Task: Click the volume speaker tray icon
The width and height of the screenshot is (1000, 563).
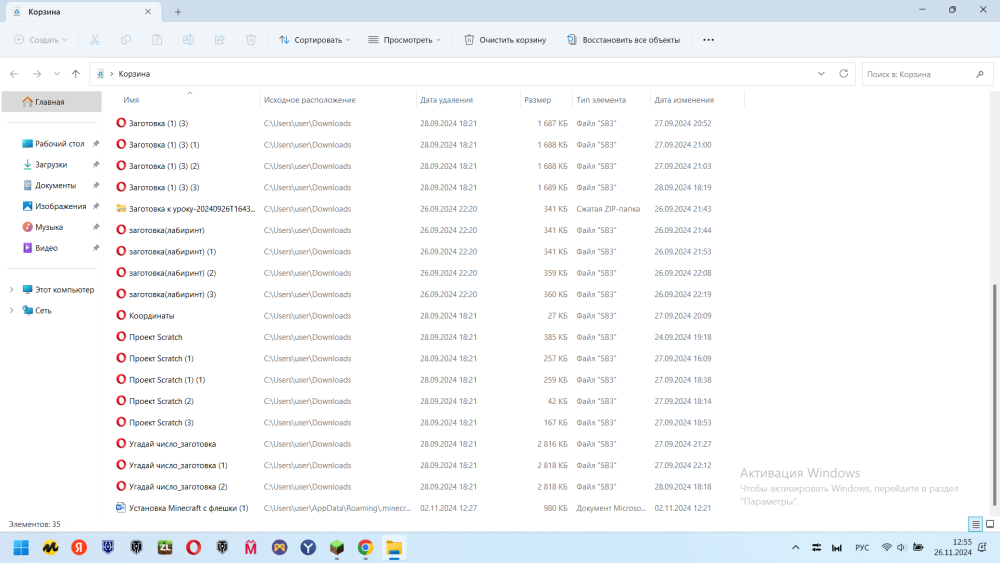Action: (901, 547)
